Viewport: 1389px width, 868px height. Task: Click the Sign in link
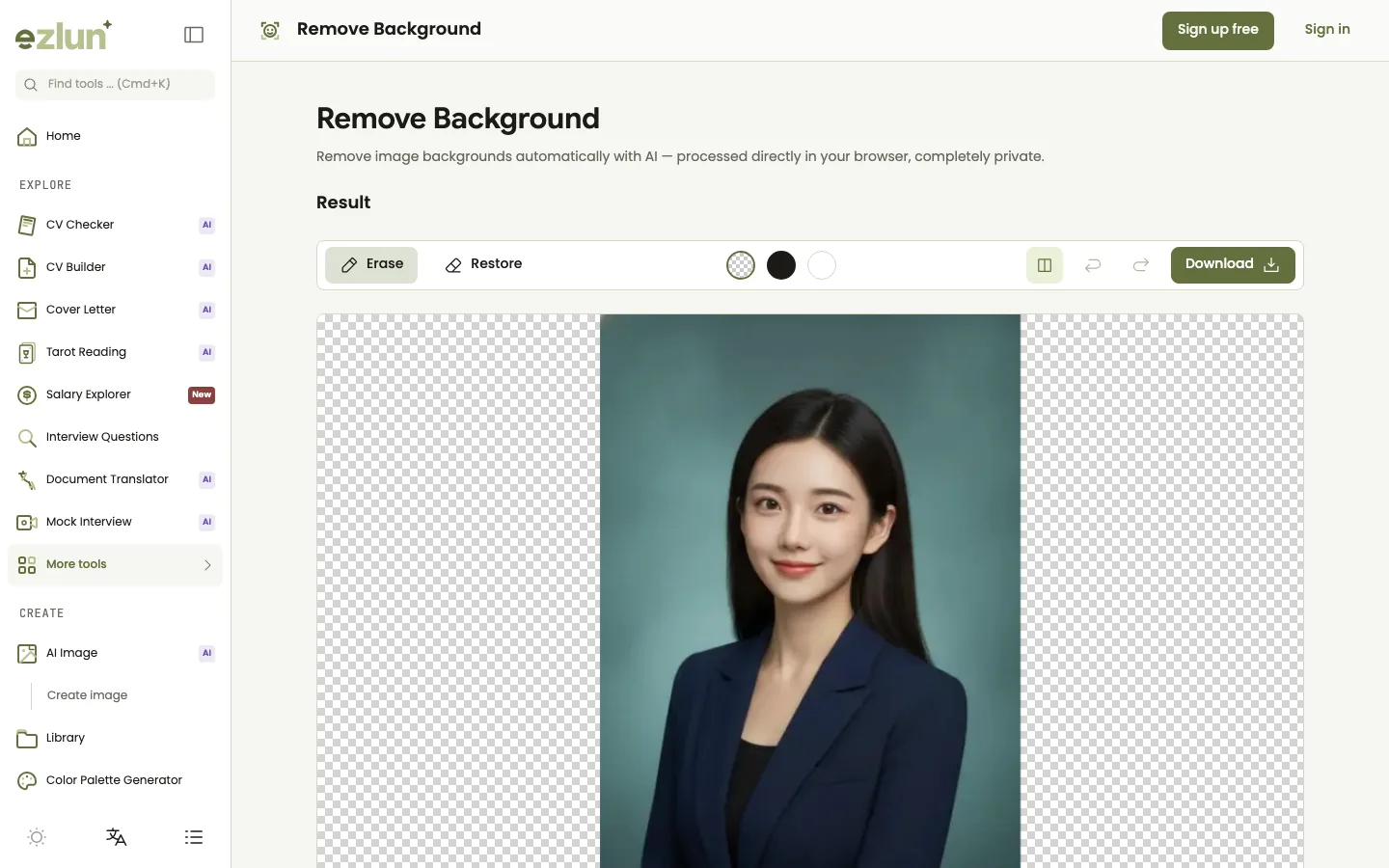(x=1327, y=30)
